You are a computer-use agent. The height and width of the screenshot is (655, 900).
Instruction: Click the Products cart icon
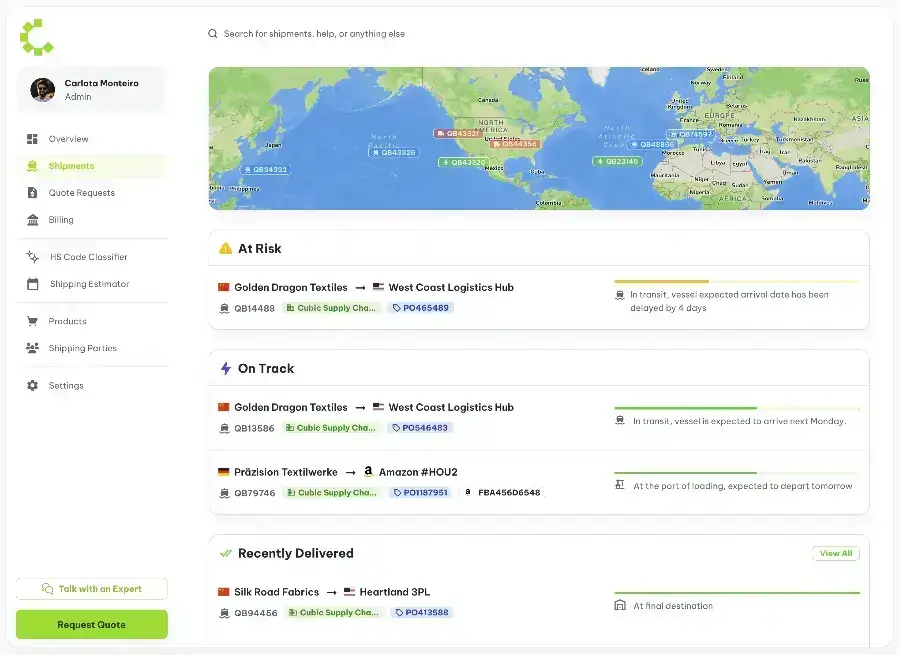tap(32, 321)
